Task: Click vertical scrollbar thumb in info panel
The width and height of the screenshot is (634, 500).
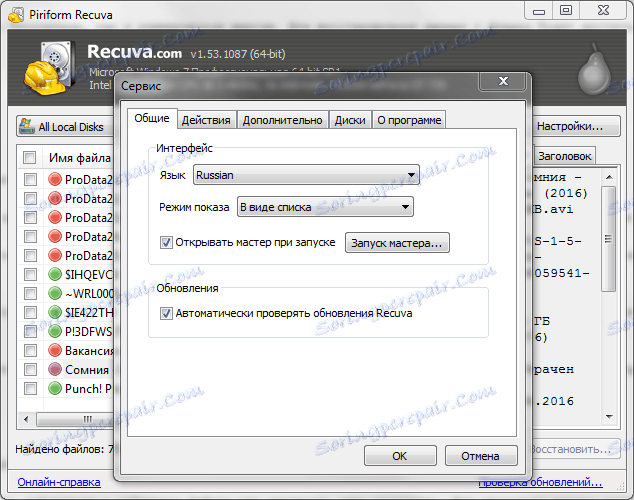Action: [608, 238]
